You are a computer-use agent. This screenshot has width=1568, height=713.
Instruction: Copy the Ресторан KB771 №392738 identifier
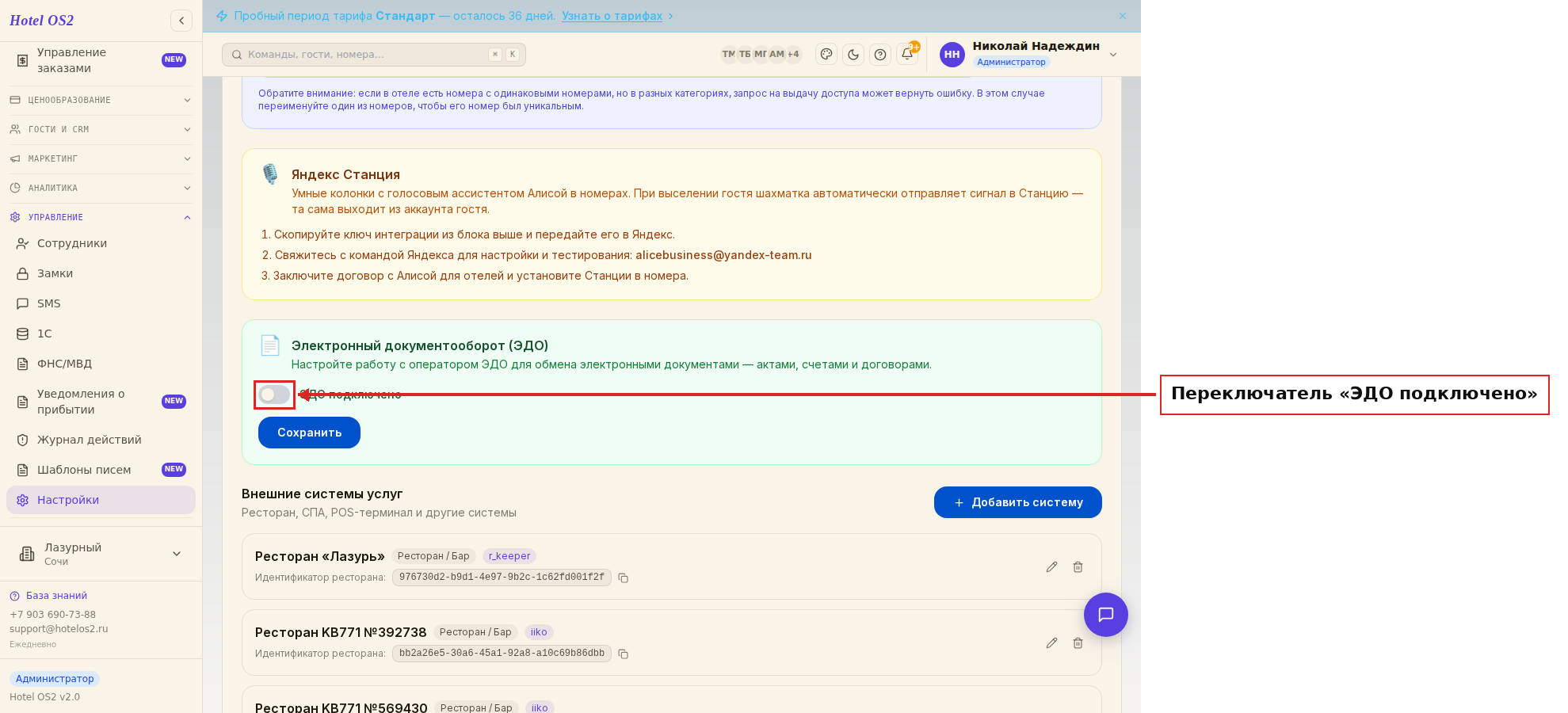click(624, 654)
